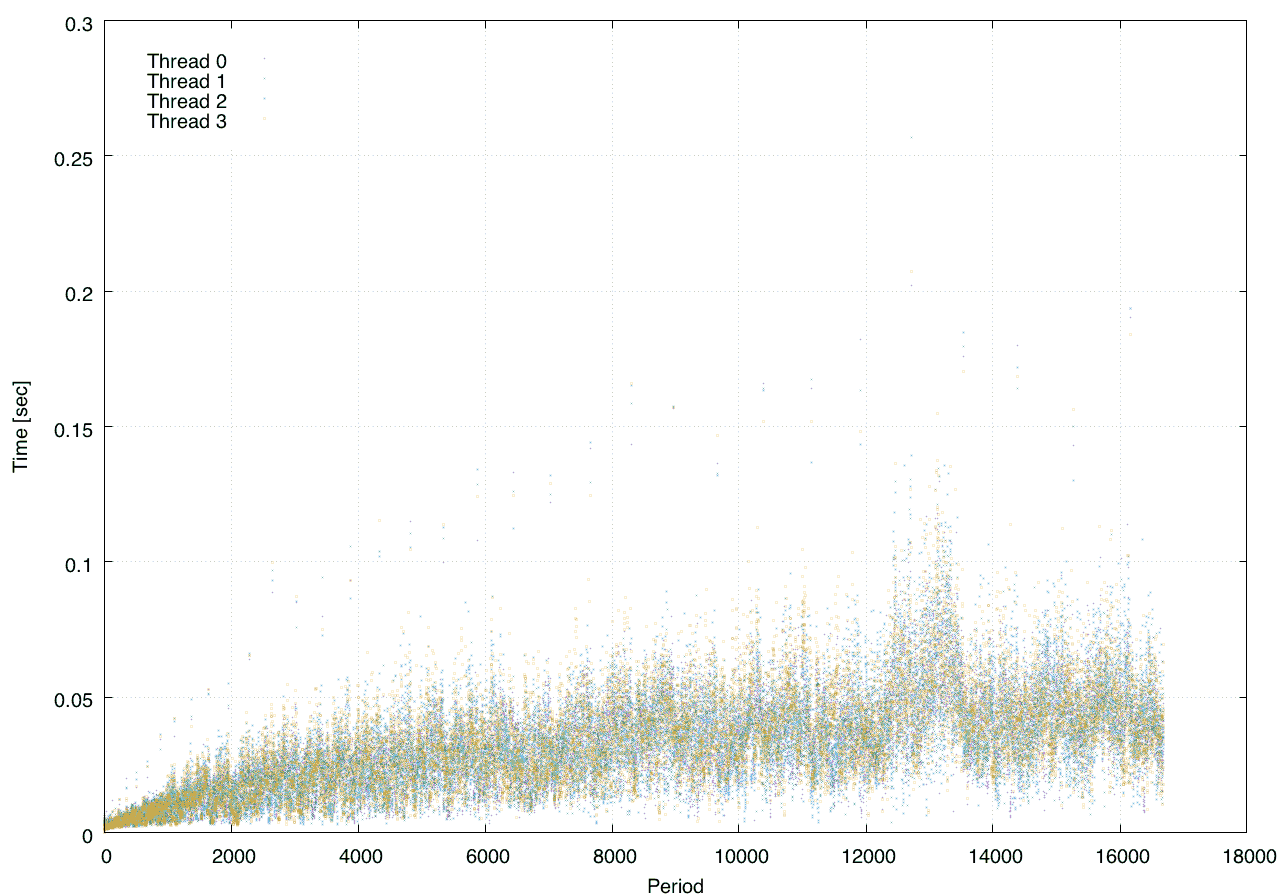Click the 4000 tick label on x-axis
This screenshot has width=1280, height=896.
point(358,856)
